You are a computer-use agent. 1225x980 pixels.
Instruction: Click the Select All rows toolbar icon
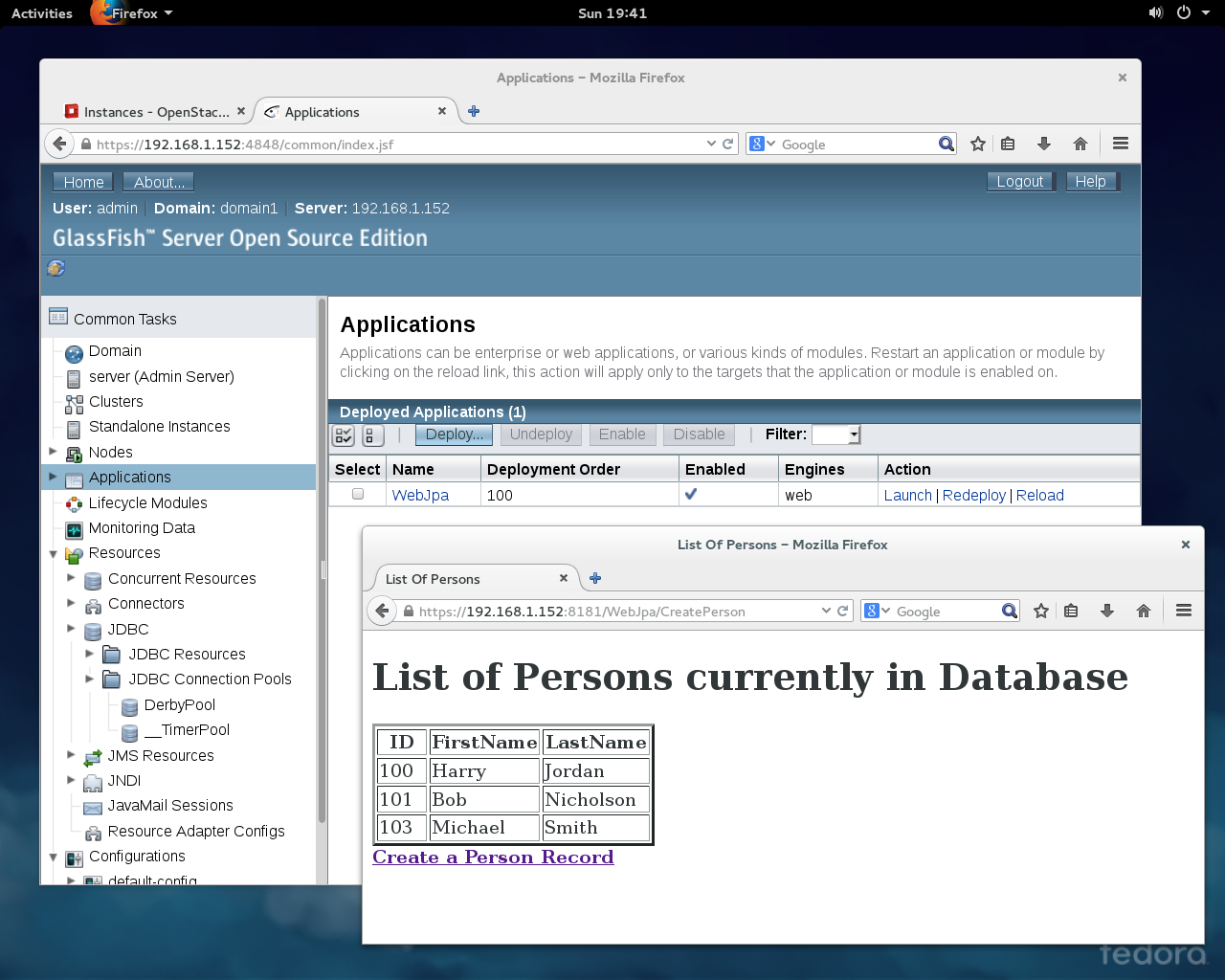pos(343,434)
